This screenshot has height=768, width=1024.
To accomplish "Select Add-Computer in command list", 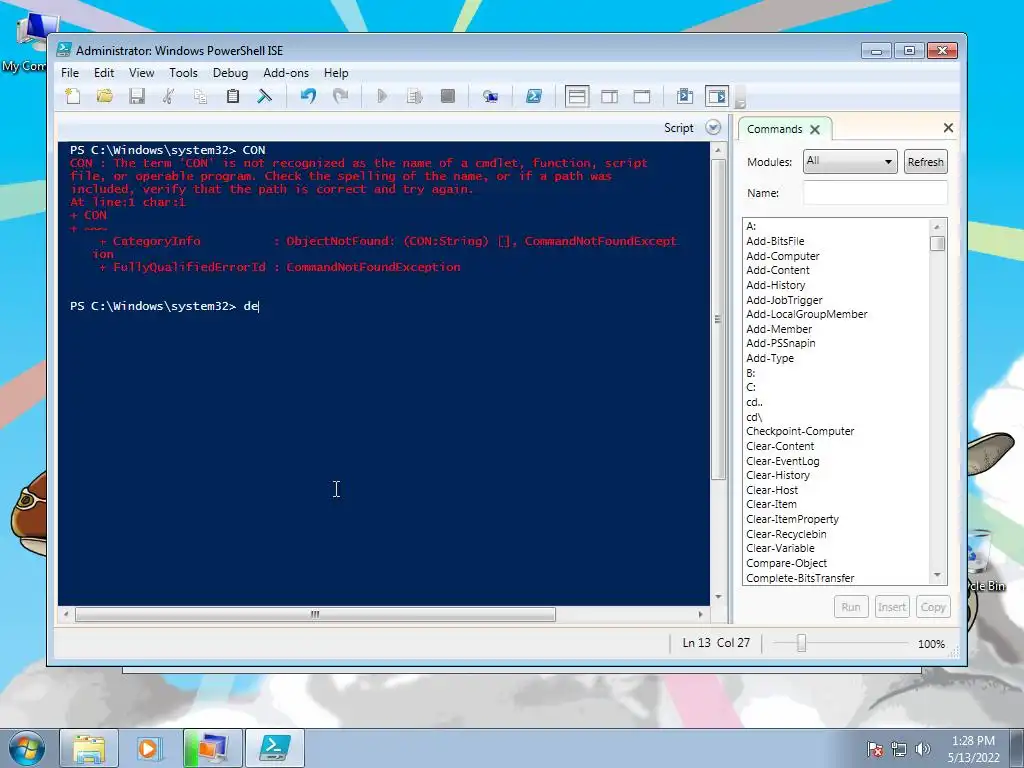I will pyautogui.click(x=782, y=256).
